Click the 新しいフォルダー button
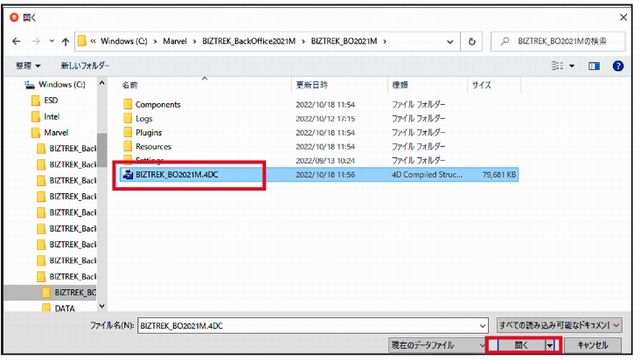 [85, 65]
